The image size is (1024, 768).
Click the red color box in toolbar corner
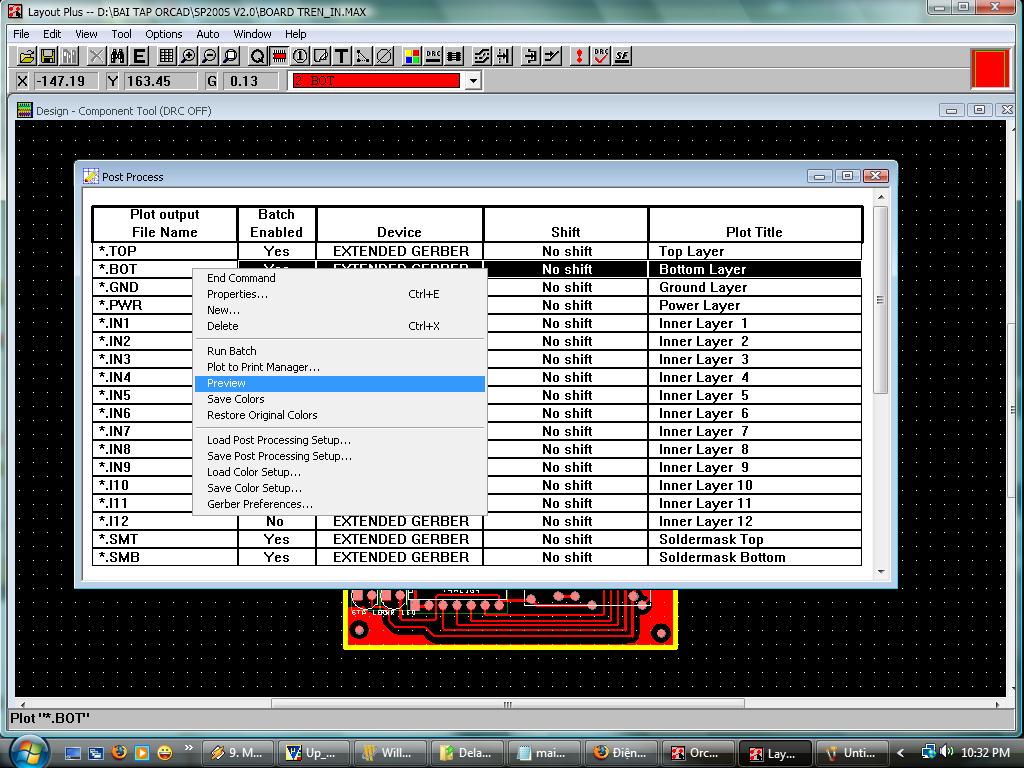(990, 68)
